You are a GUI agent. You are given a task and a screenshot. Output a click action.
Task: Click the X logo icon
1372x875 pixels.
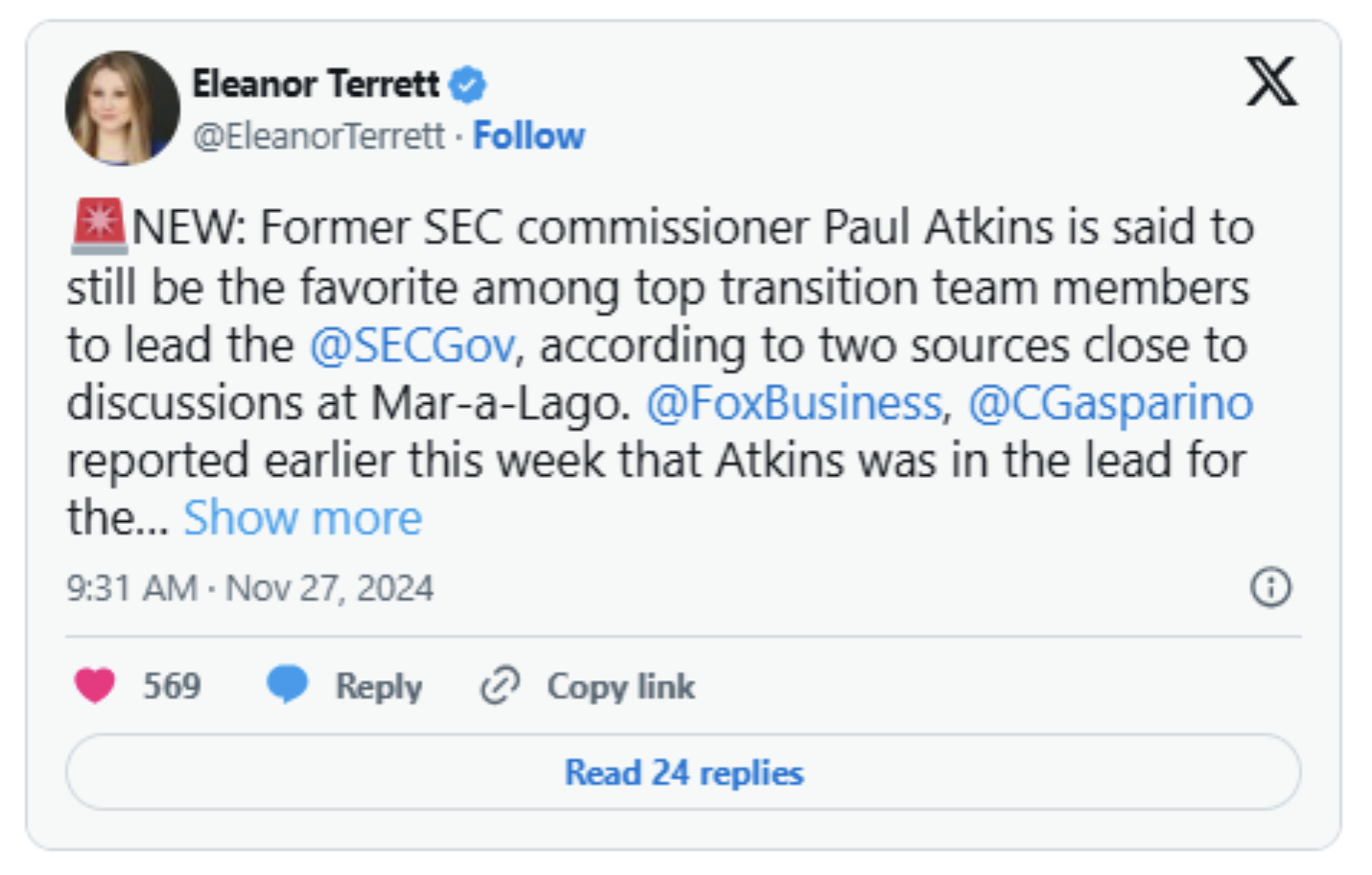point(1271,81)
